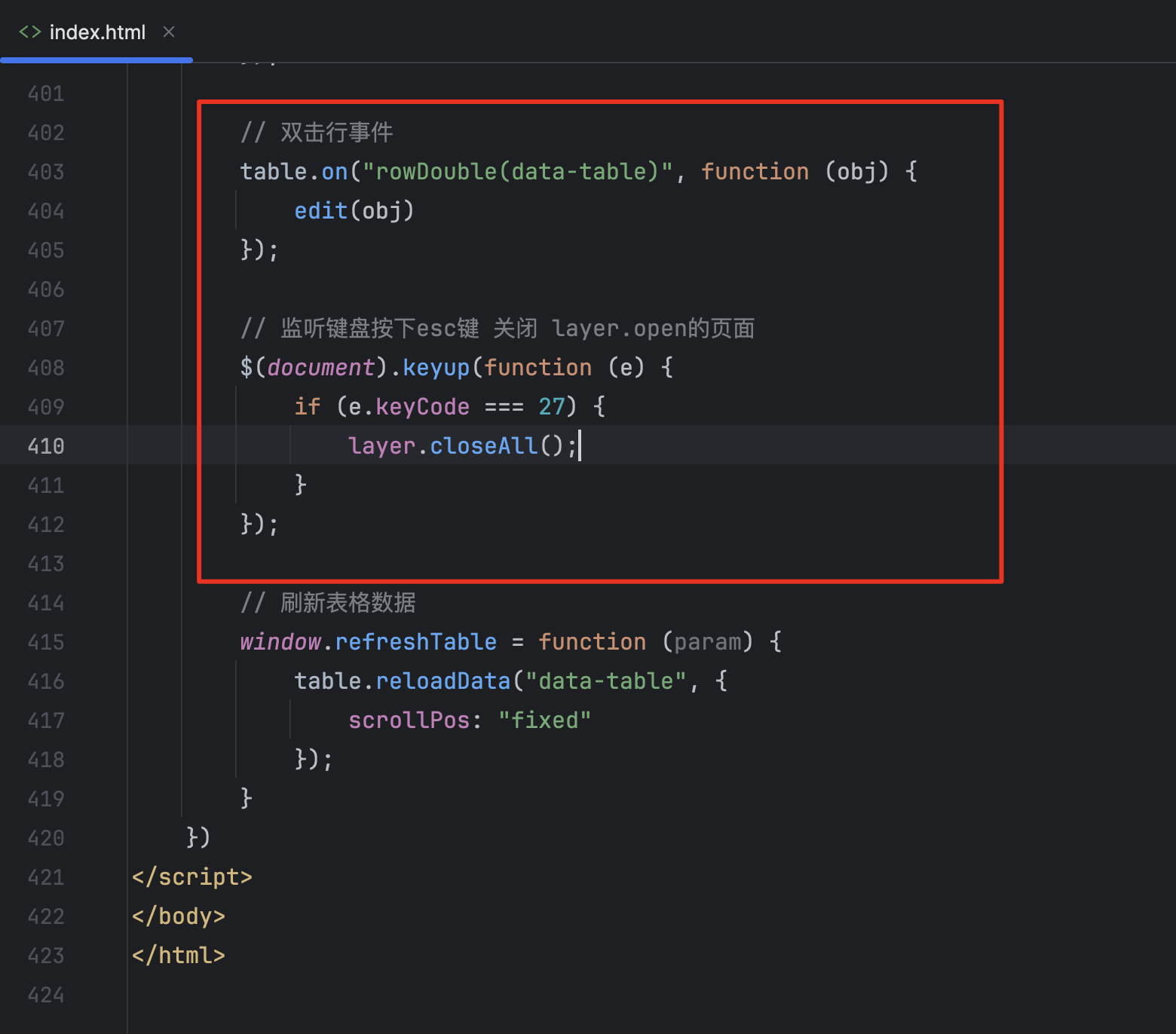Click the comment about esc键 on line 407
The image size is (1176, 1034).
coord(498,329)
